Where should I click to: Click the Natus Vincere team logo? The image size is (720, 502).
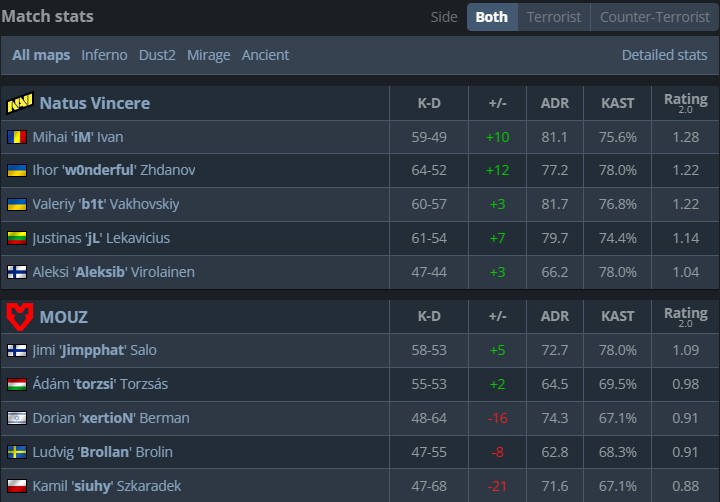coord(20,103)
